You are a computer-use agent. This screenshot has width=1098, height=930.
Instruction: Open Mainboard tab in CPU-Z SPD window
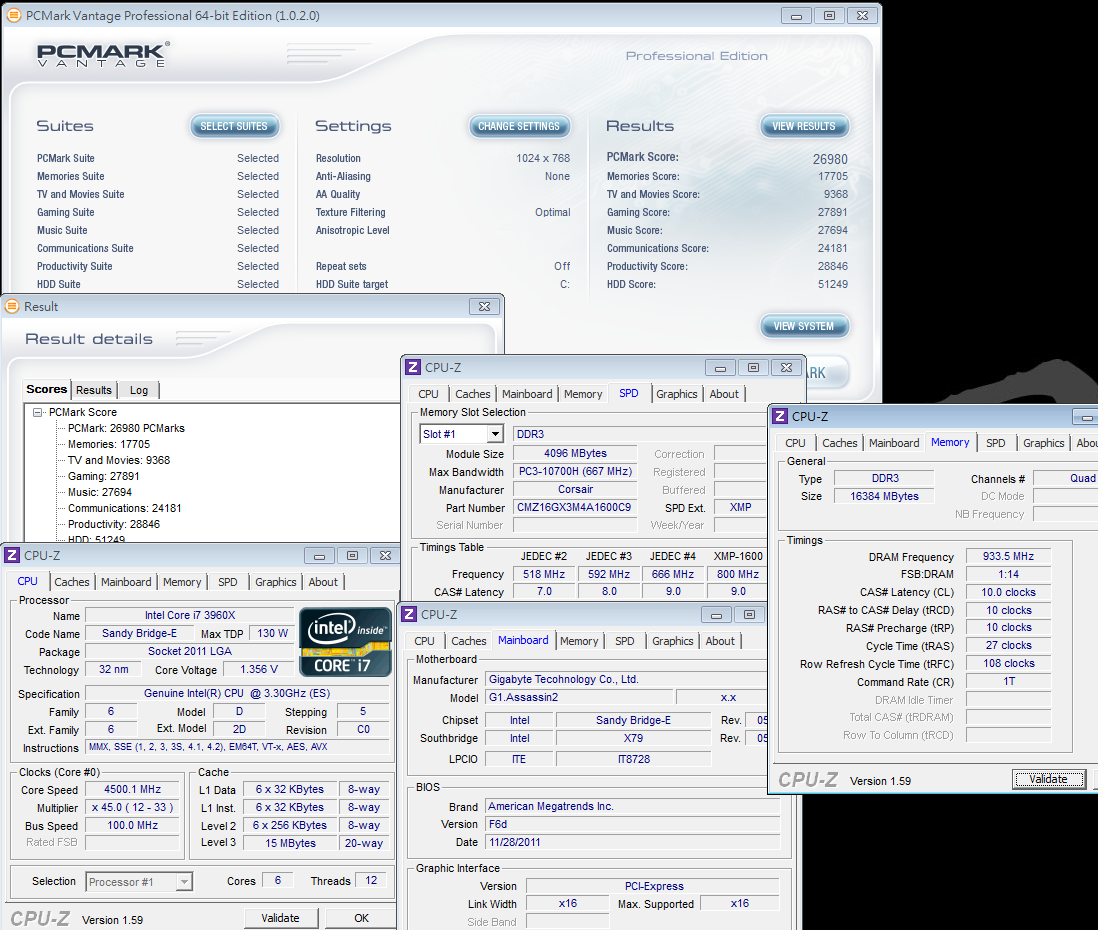click(527, 394)
